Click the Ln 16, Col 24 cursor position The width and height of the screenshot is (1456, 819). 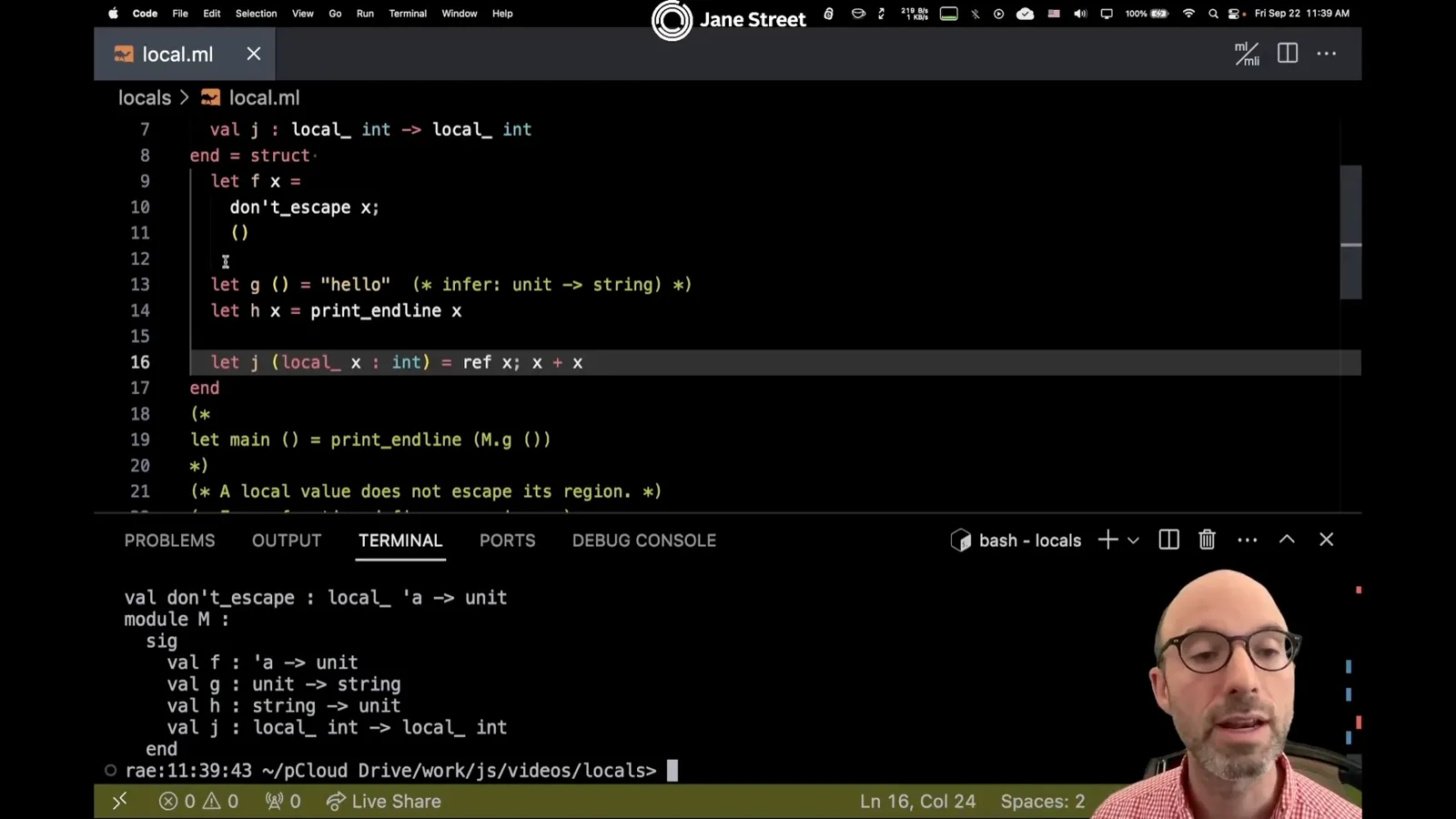pos(917,802)
